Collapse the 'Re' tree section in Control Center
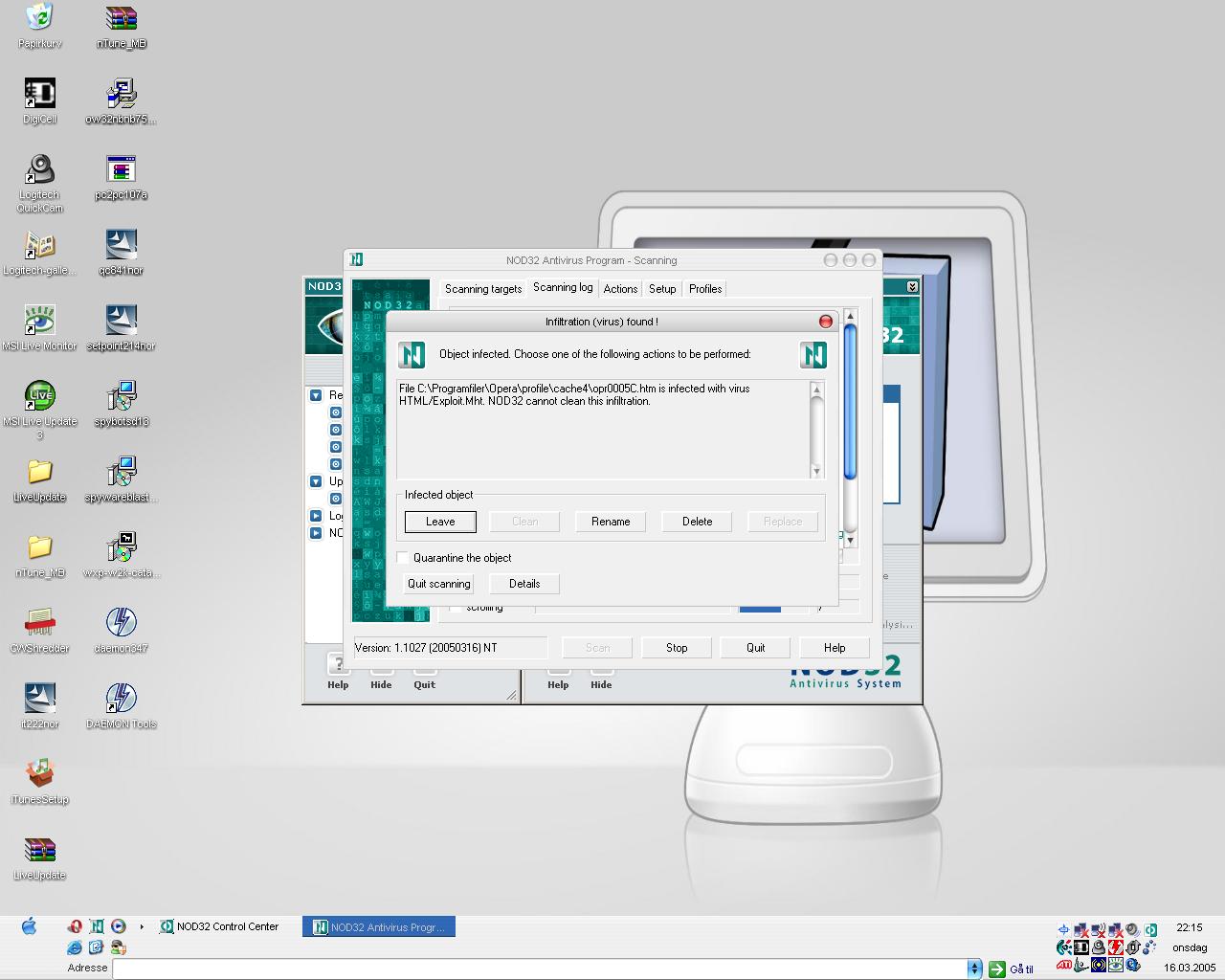 (x=316, y=395)
